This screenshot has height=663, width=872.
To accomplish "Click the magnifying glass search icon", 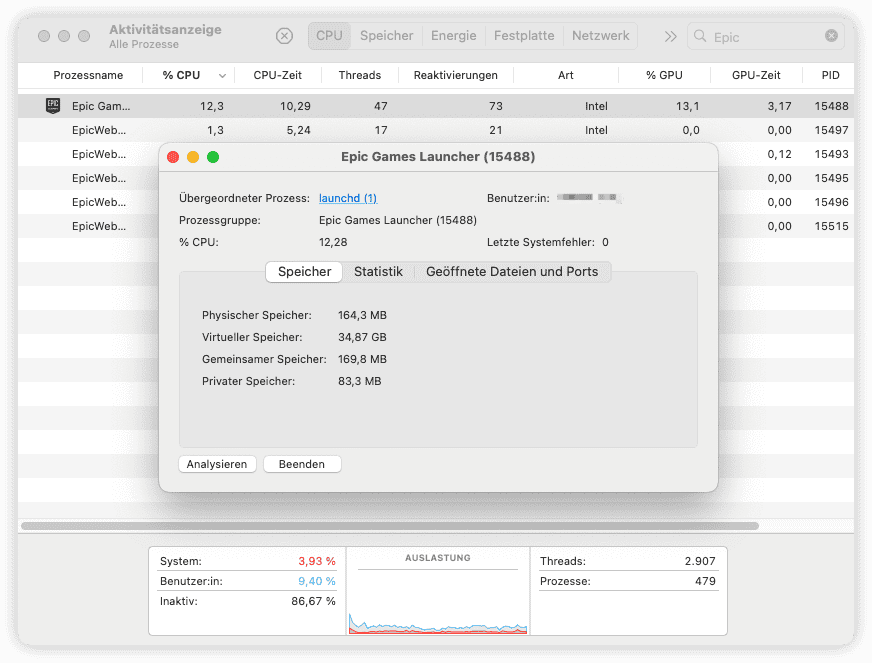I will pyautogui.click(x=700, y=36).
